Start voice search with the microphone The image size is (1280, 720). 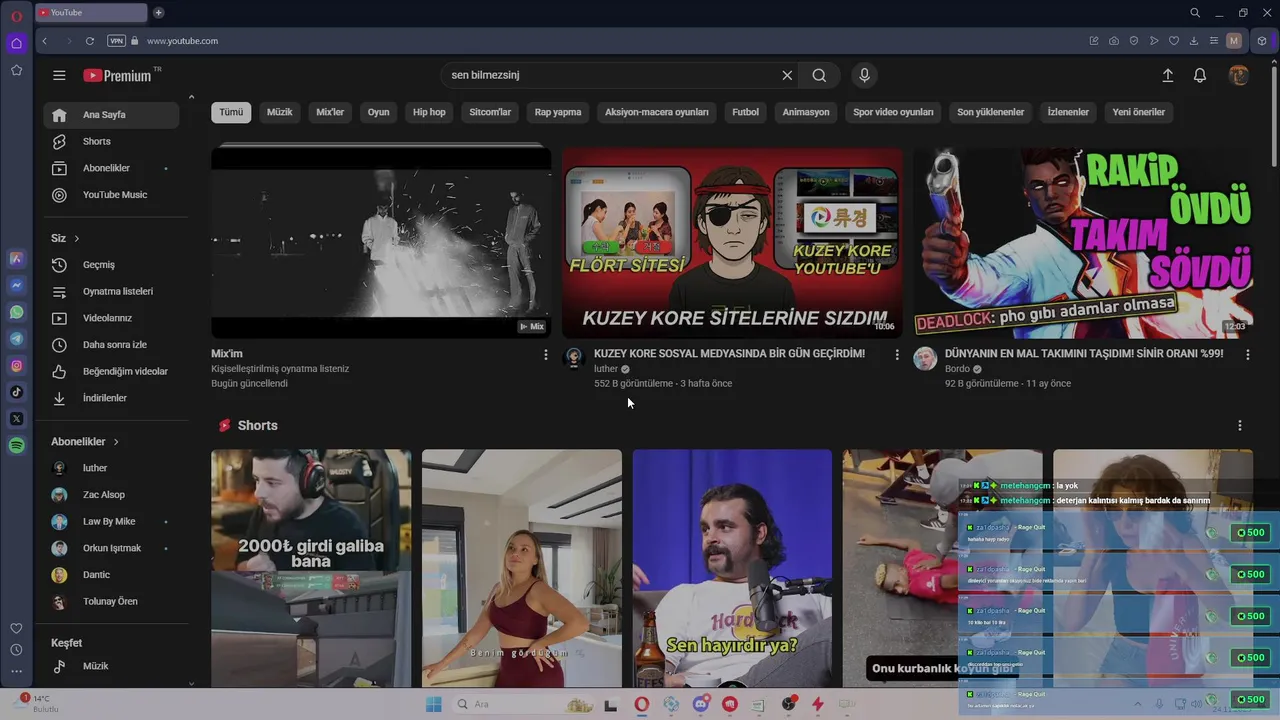tap(865, 75)
